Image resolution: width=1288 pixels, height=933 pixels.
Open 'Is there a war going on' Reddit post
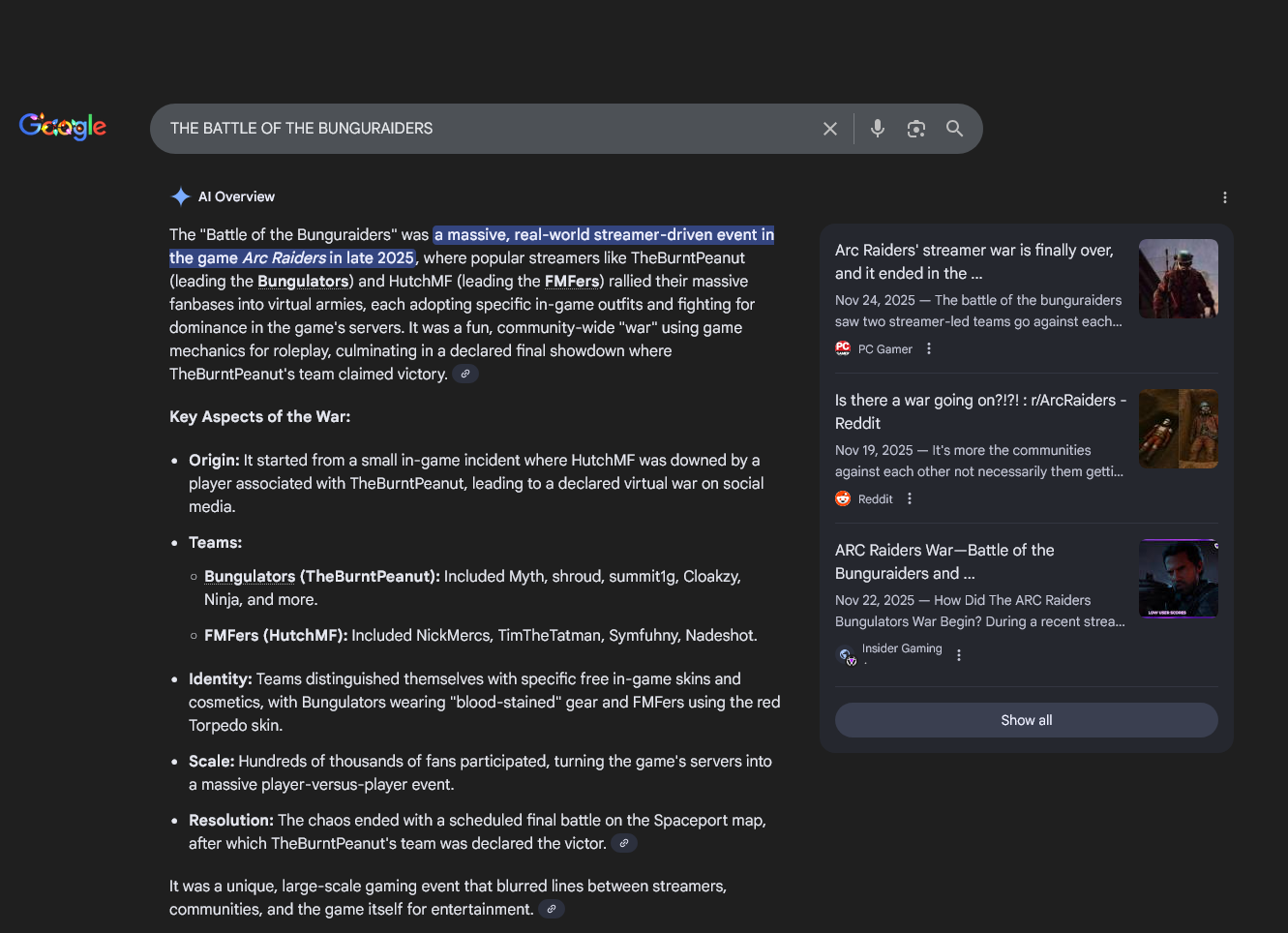click(980, 411)
